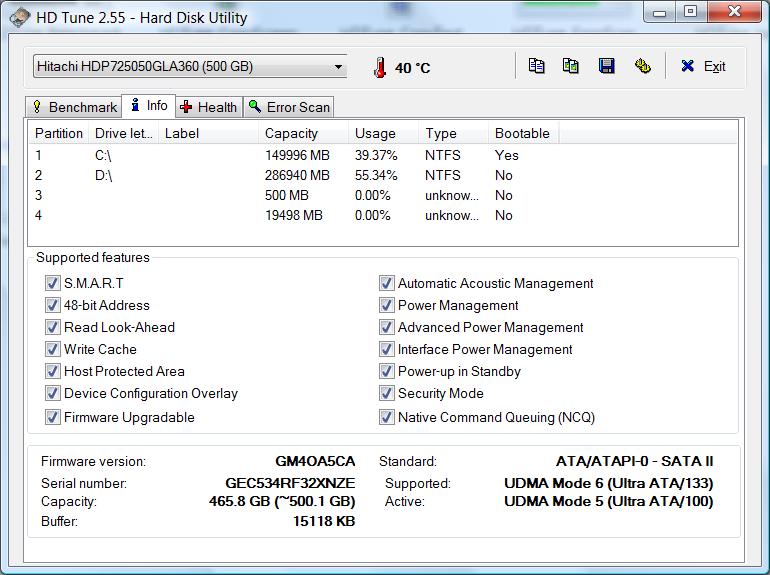This screenshot has height=575, width=770.
Task: Toggle the S.M.A.R.T checkbox
Action: [x=53, y=283]
